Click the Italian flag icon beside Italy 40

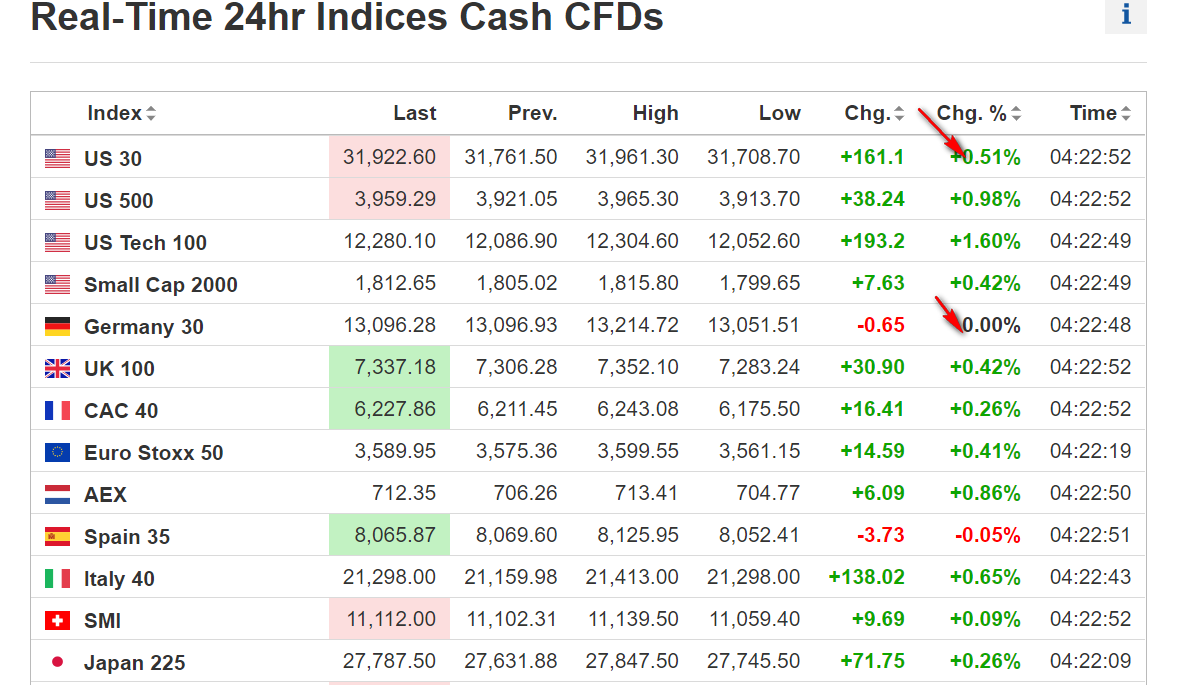(x=58, y=578)
